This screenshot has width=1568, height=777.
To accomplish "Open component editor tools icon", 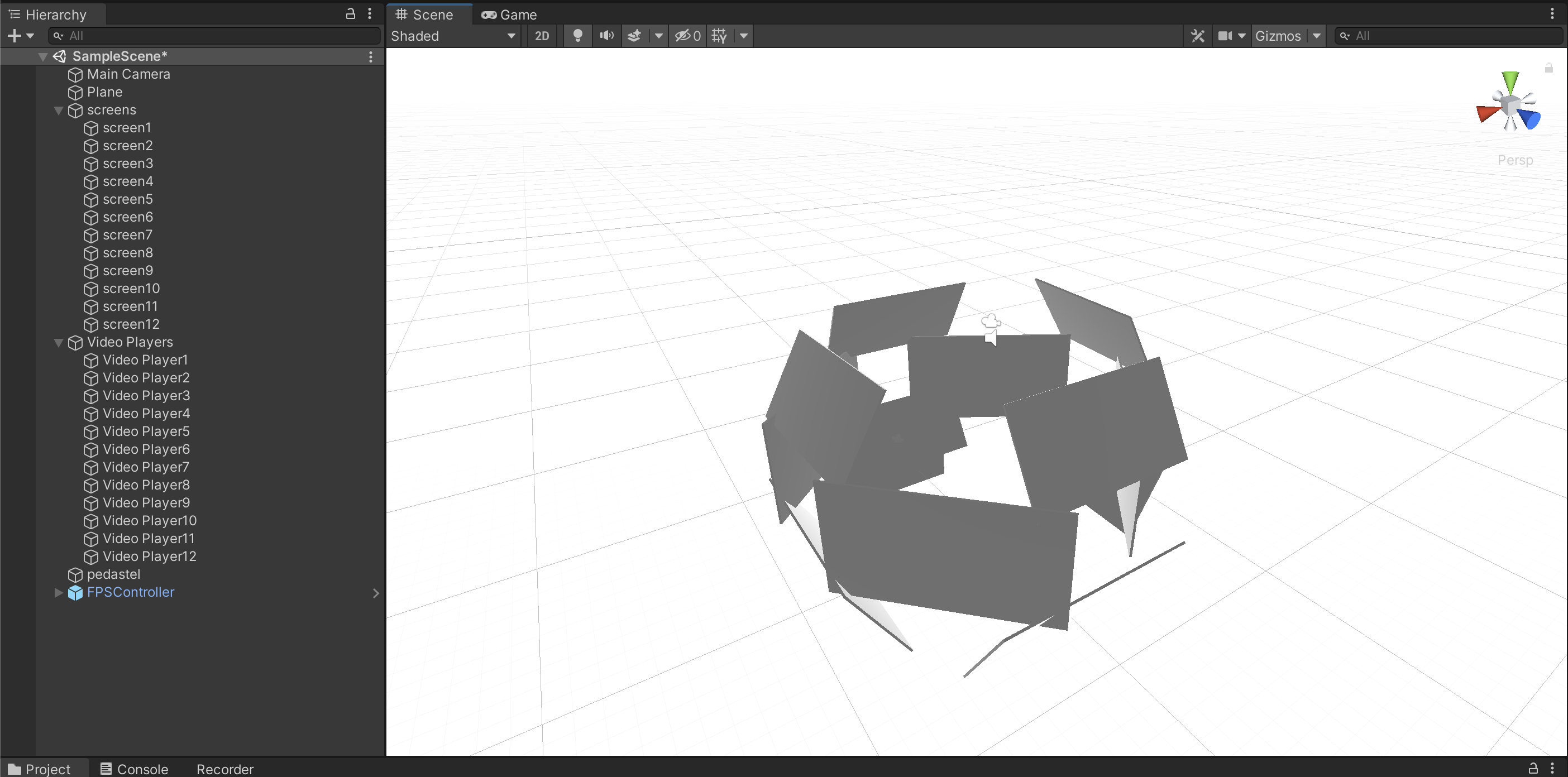I will pos(1197,36).
